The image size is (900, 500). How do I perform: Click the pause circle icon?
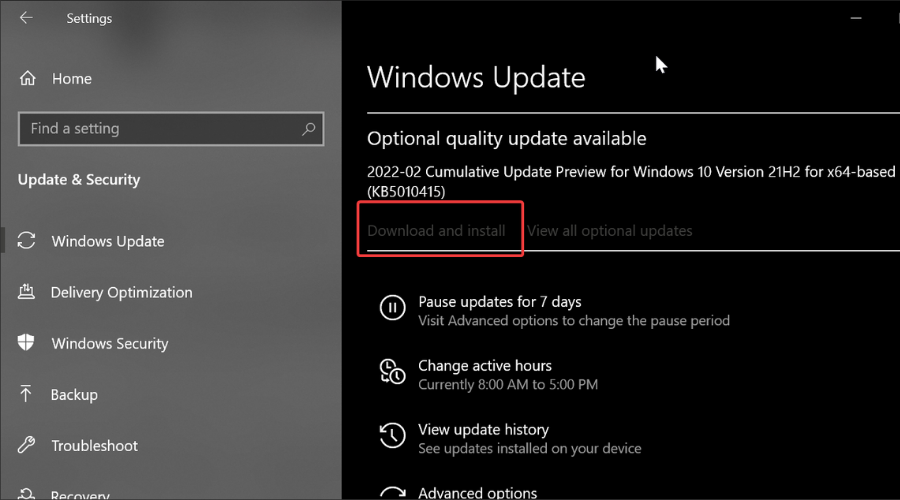point(393,308)
